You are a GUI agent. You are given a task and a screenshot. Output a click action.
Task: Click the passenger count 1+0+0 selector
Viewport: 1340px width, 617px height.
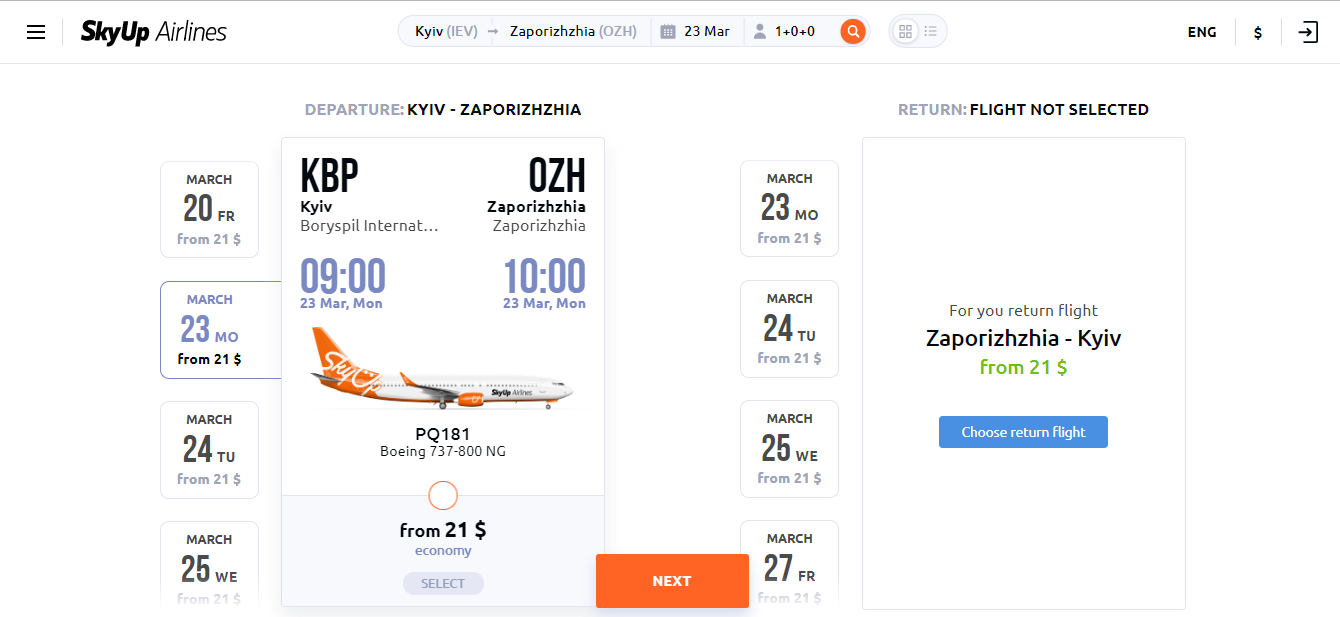click(x=784, y=31)
